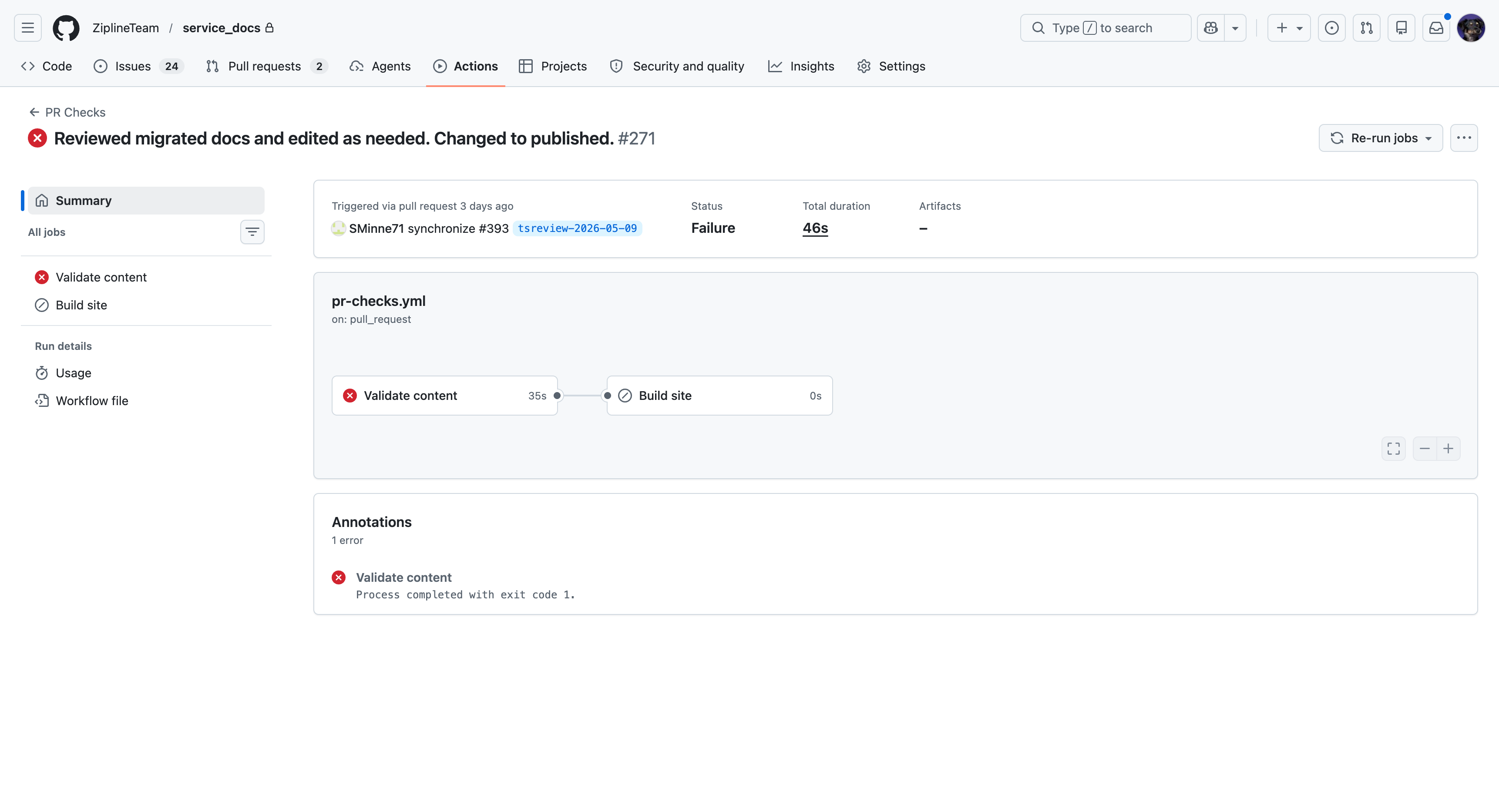Zoom out the workflow graph
Screen dimensions: 1499x812
1425,449
